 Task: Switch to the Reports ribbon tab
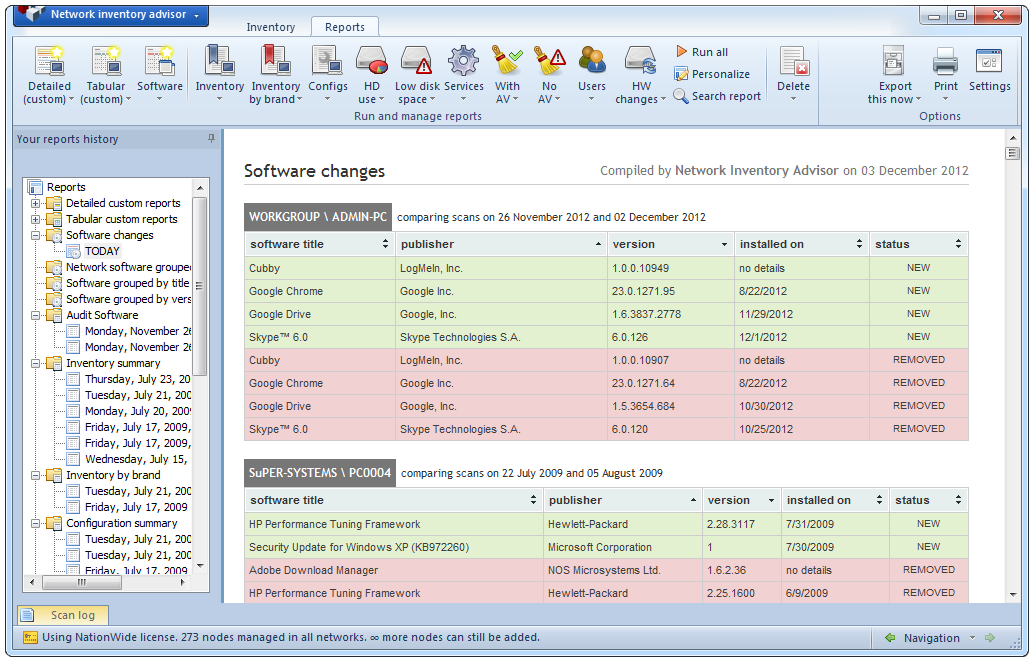point(344,27)
